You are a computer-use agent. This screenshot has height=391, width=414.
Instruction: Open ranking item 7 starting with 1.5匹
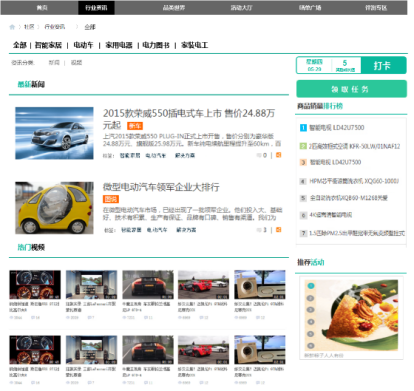[x=357, y=233]
